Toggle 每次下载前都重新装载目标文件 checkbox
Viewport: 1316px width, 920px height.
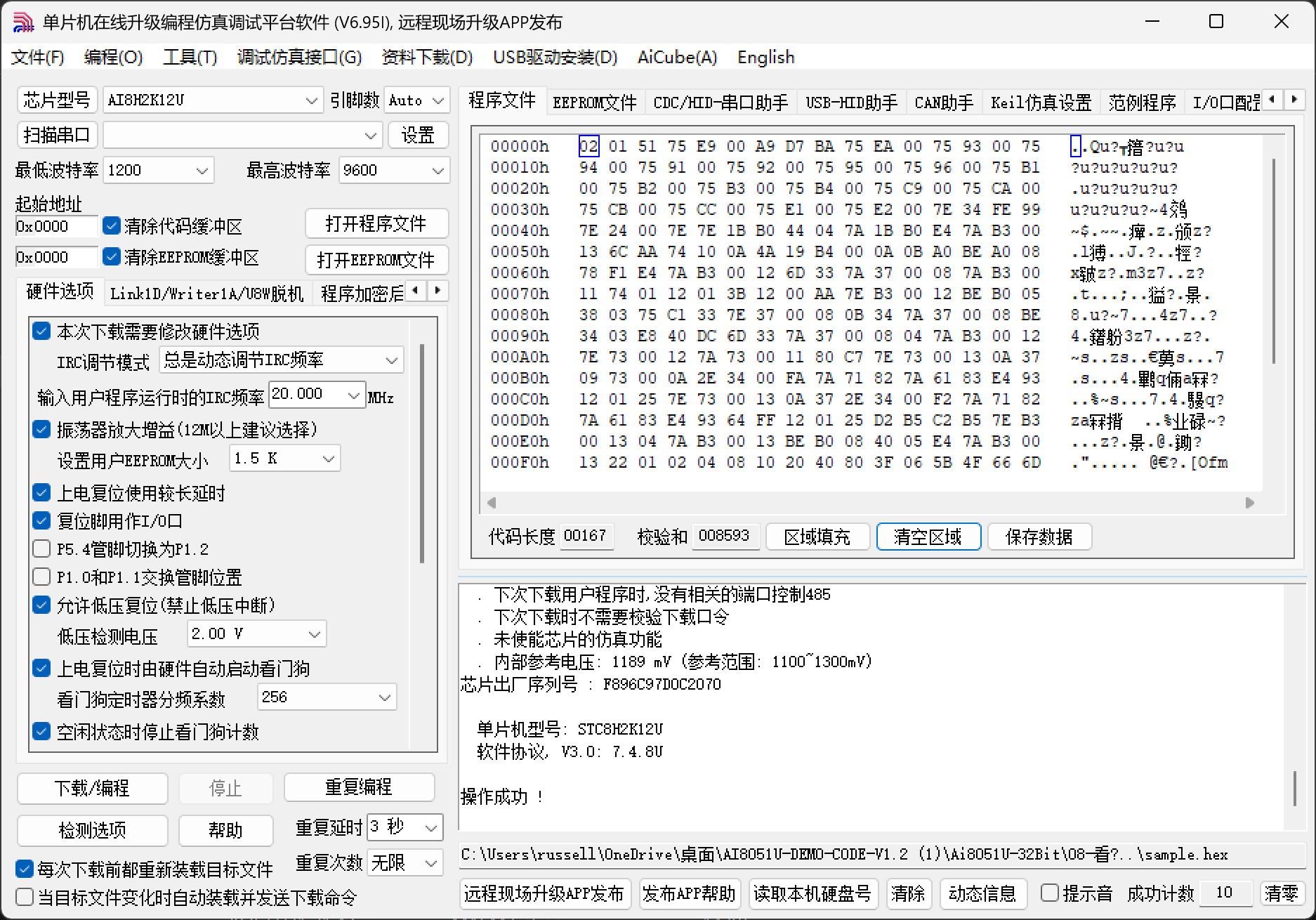25,869
